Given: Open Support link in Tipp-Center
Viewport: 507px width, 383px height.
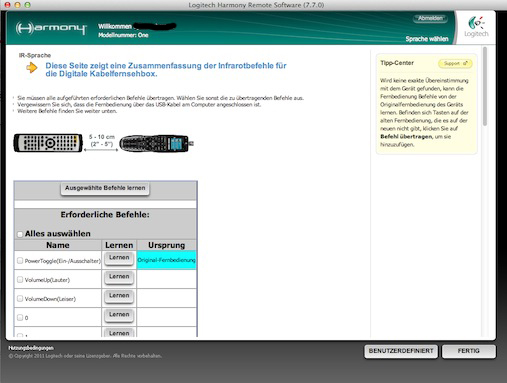Looking at the screenshot, I should (x=455, y=63).
